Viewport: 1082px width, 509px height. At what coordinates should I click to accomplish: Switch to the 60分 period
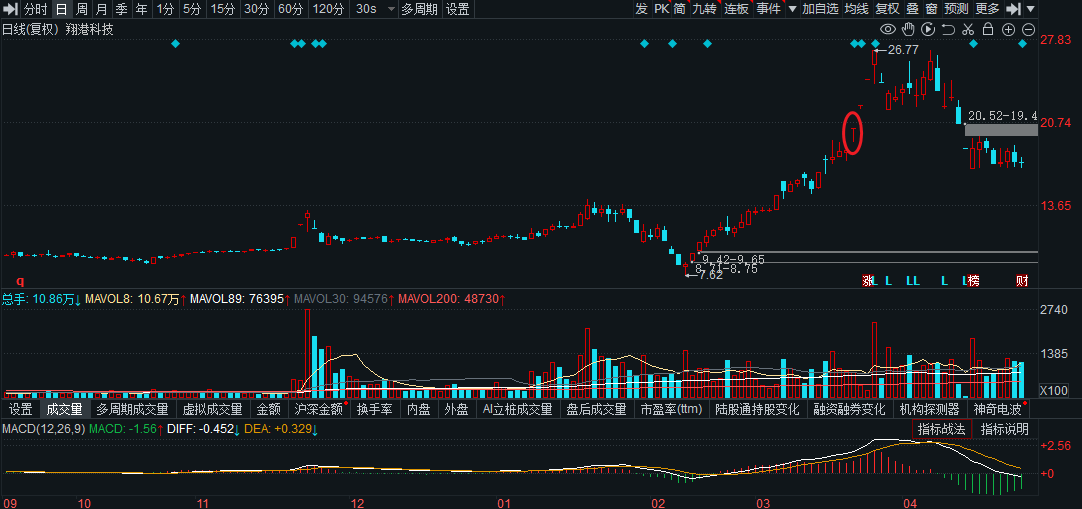(x=291, y=9)
